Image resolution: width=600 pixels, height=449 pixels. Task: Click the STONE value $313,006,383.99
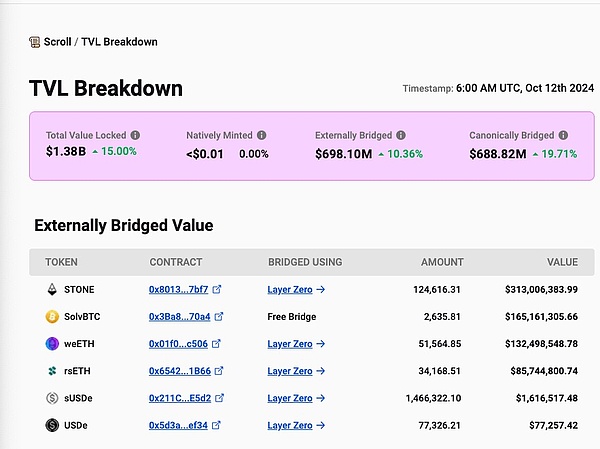click(541, 289)
